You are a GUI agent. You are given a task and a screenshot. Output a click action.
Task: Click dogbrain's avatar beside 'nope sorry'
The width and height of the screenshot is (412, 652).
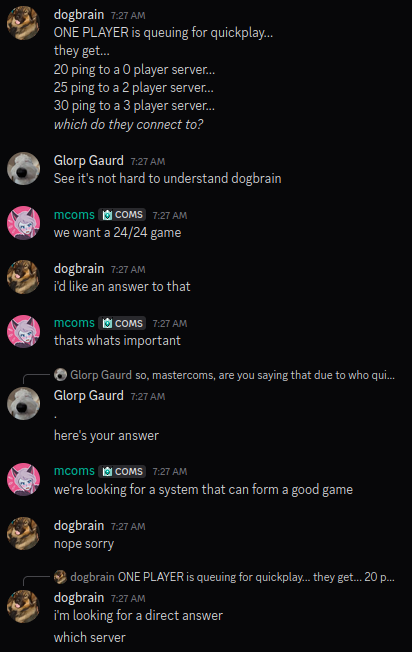coord(23,533)
